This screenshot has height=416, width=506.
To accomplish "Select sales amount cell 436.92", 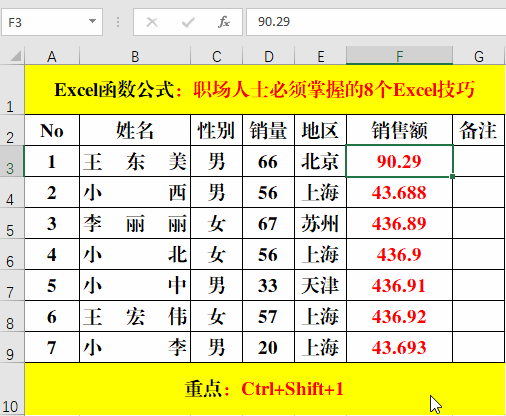I will (x=400, y=316).
